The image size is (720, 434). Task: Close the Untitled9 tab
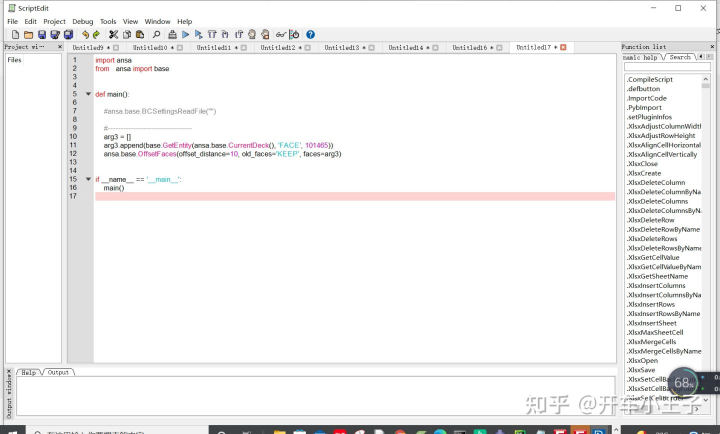(116, 47)
